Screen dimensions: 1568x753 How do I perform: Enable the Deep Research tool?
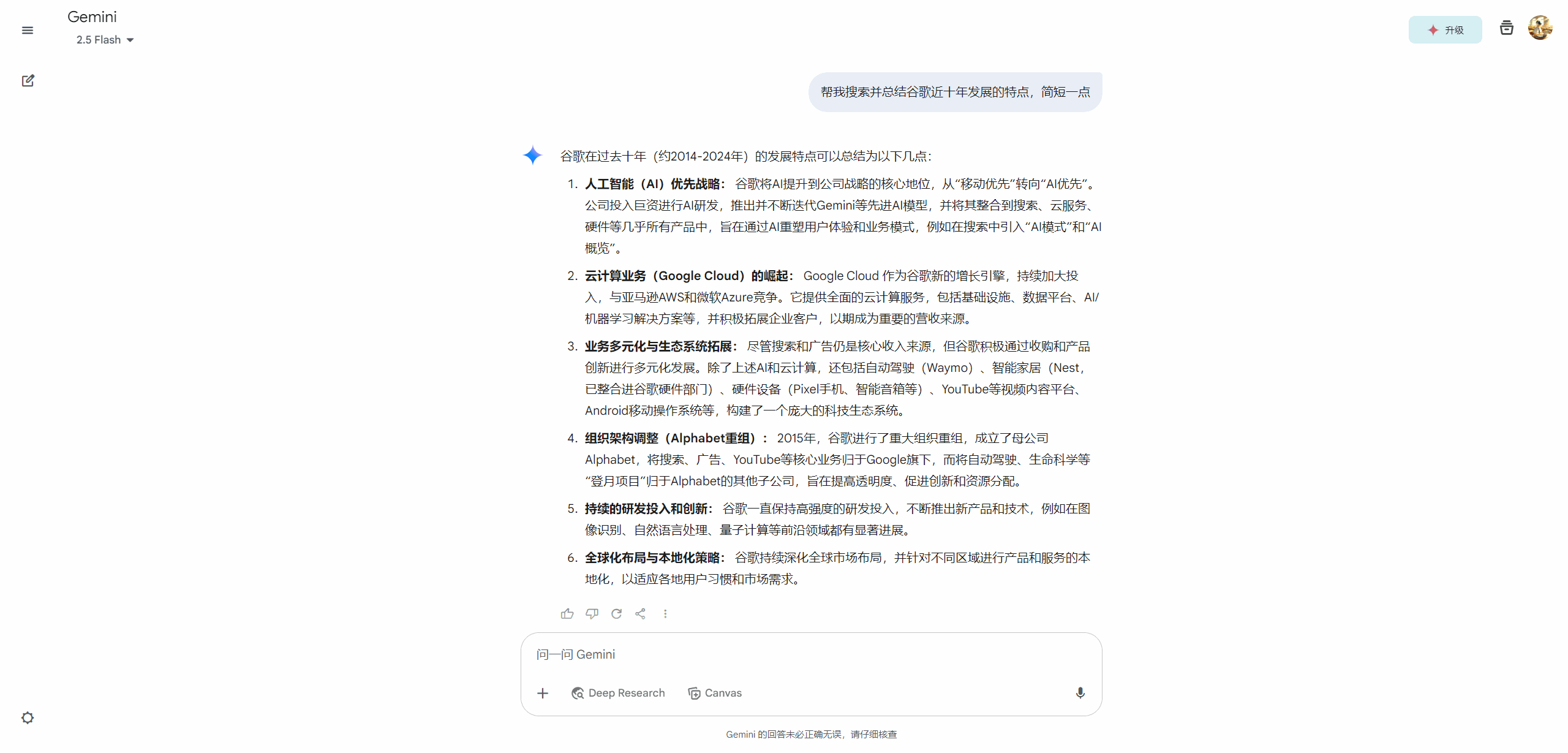tap(618, 693)
